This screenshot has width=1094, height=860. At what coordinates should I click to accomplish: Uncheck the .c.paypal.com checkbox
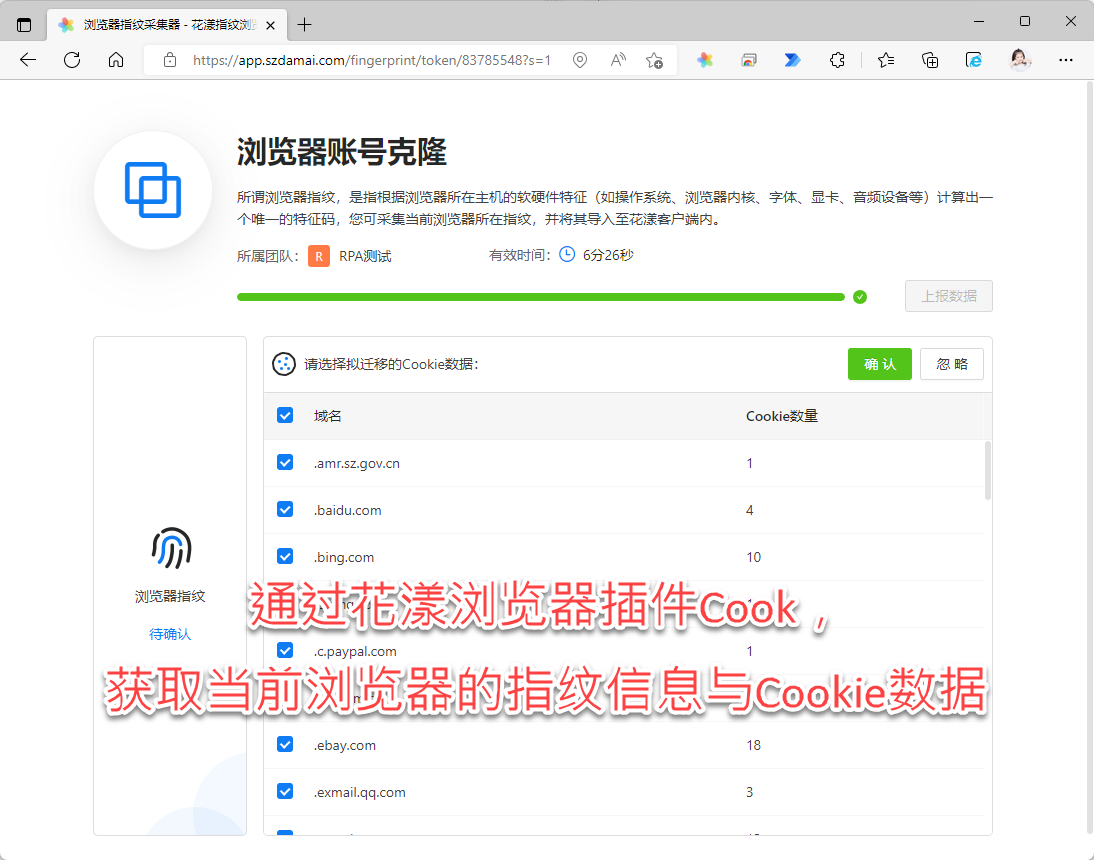click(x=285, y=650)
